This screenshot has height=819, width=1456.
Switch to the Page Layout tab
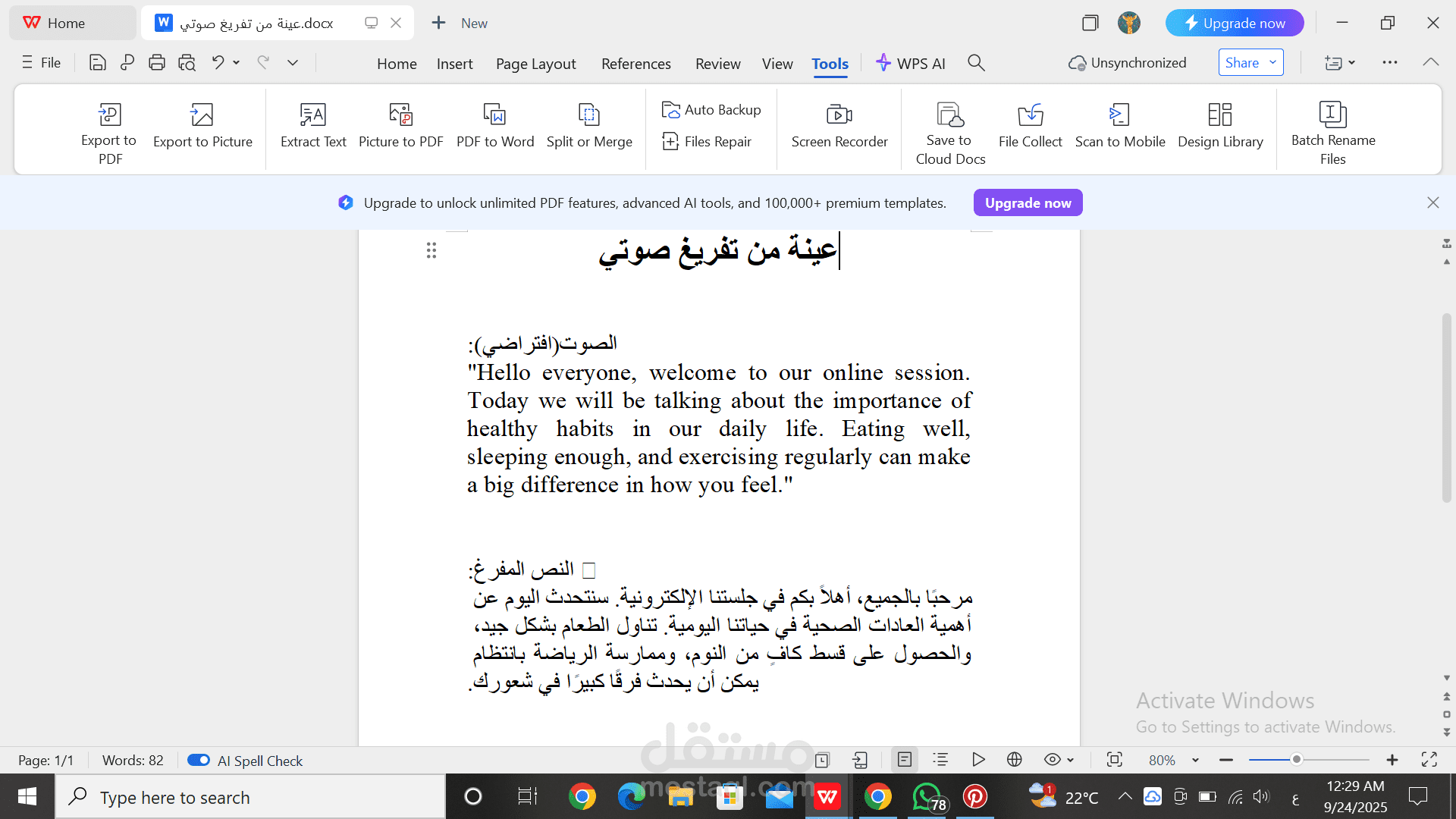[535, 64]
